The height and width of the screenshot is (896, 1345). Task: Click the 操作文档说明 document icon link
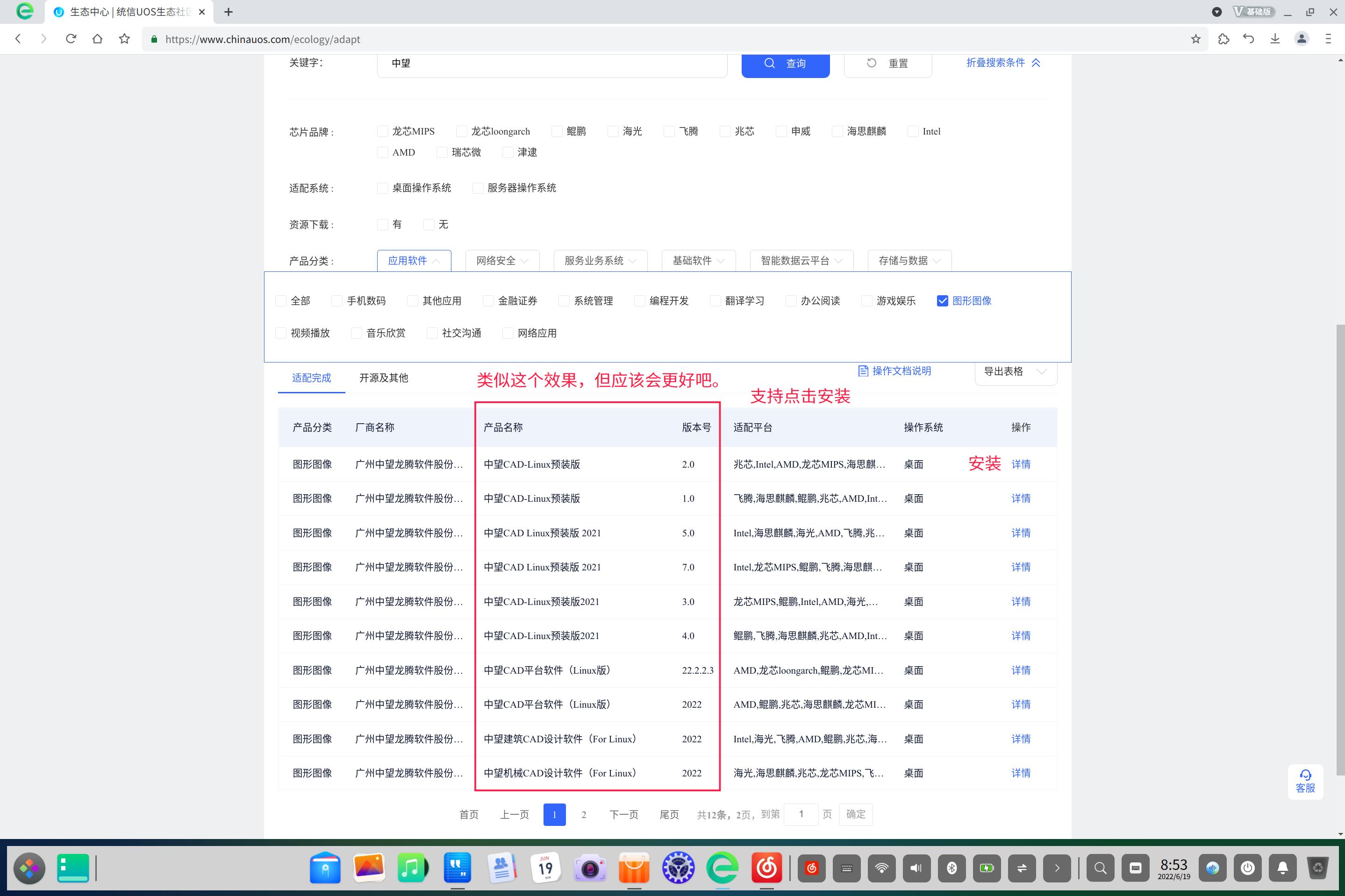pos(894,370)
